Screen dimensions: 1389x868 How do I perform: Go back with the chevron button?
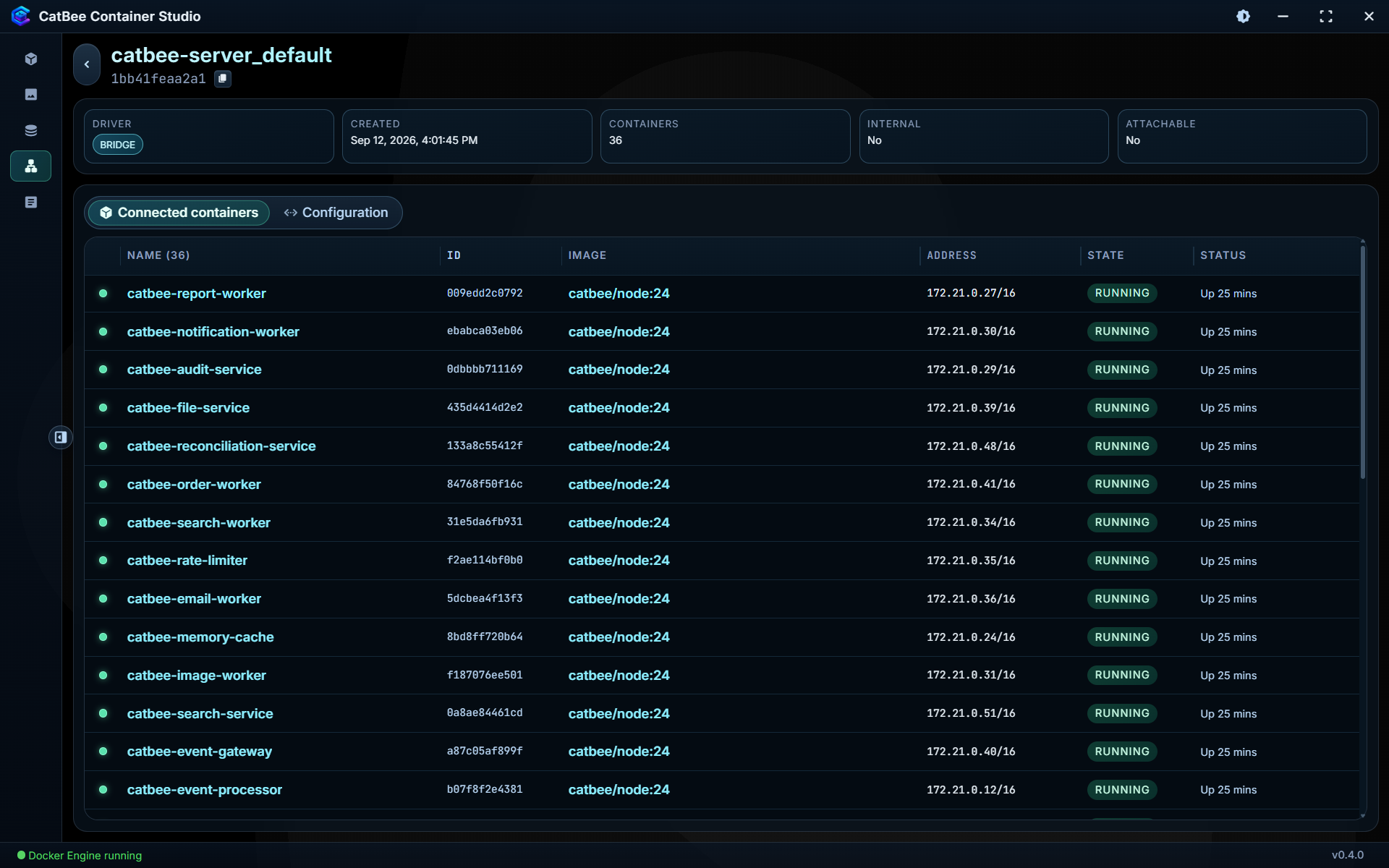(87, 64)
